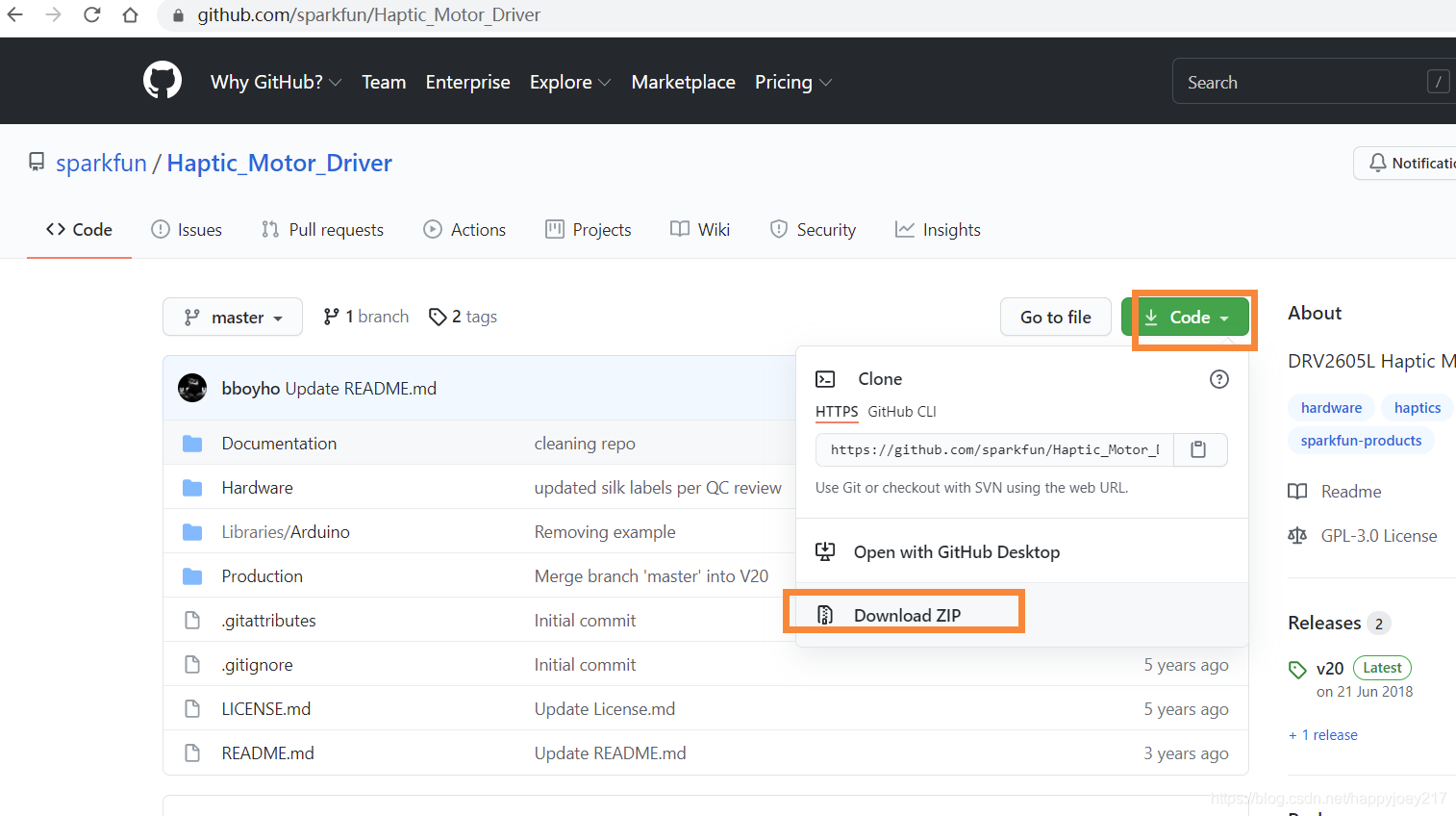Copy clone URL with clipboard icon
The height and width of the screenshot is (816, 1456).
point(1198,449)
